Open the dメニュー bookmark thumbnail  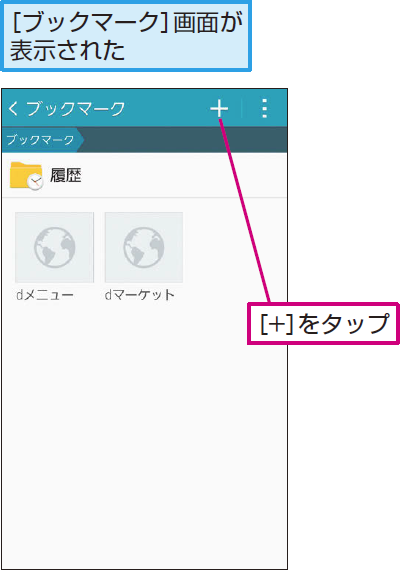click(x=55, y=247)
